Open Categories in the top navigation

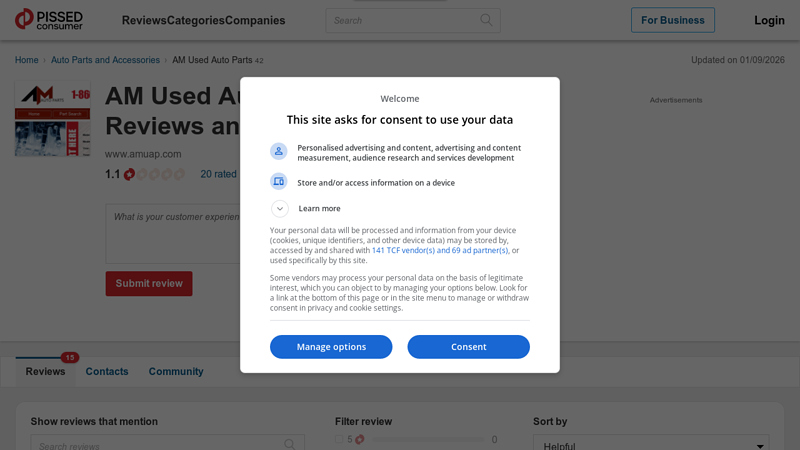195,20
